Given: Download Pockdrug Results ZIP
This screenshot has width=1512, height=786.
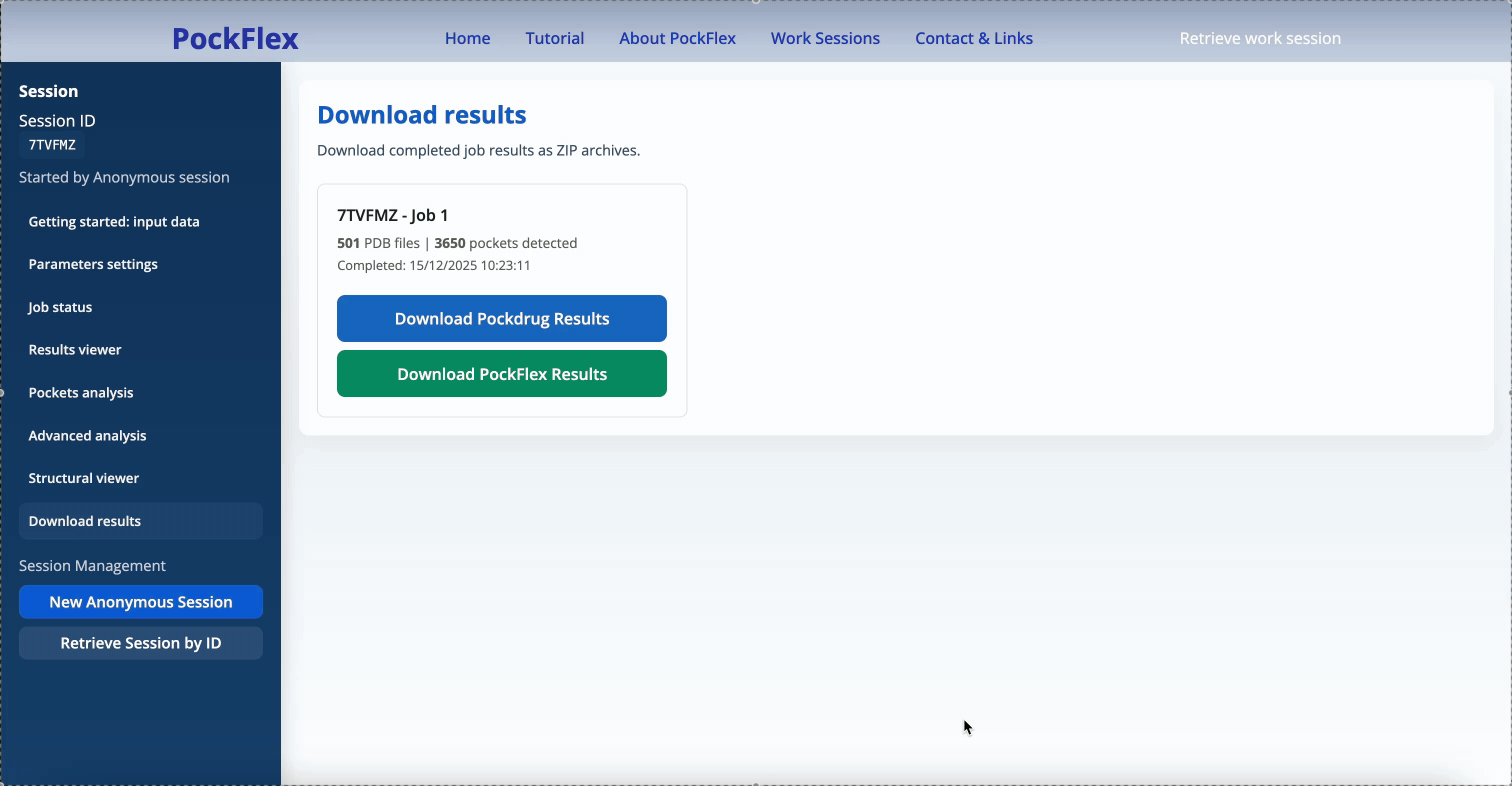Looking at the screenshot, I should [502, 318].
